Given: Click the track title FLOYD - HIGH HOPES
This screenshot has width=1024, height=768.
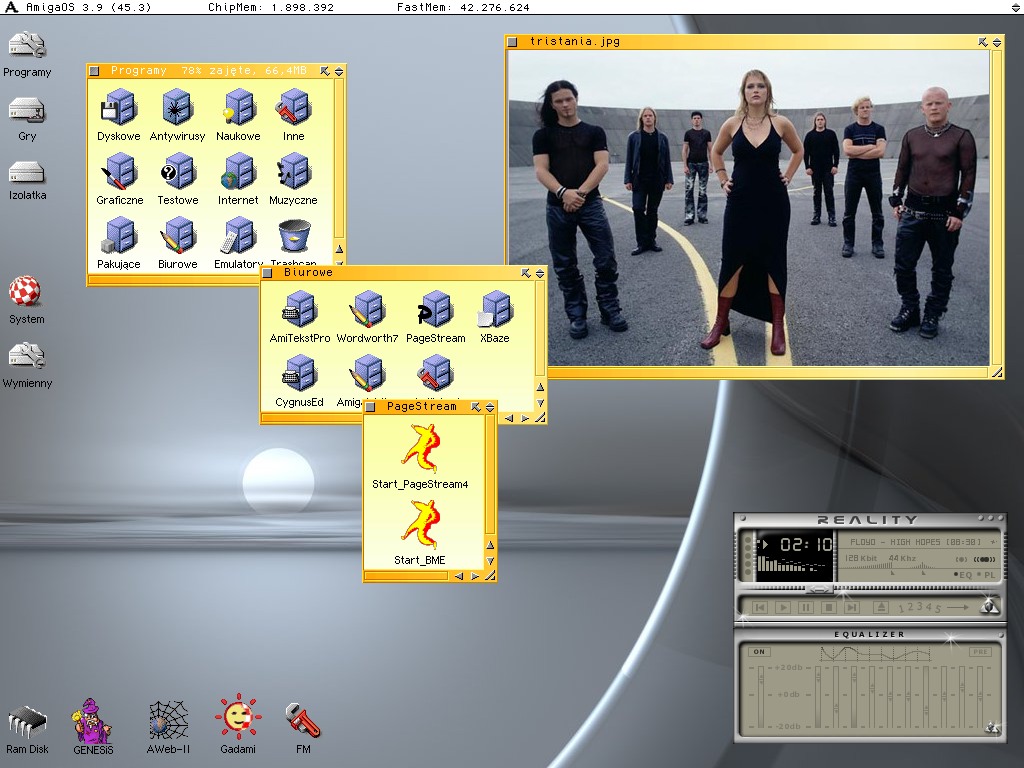Looking at the screenshot, I should coord(915,542).
